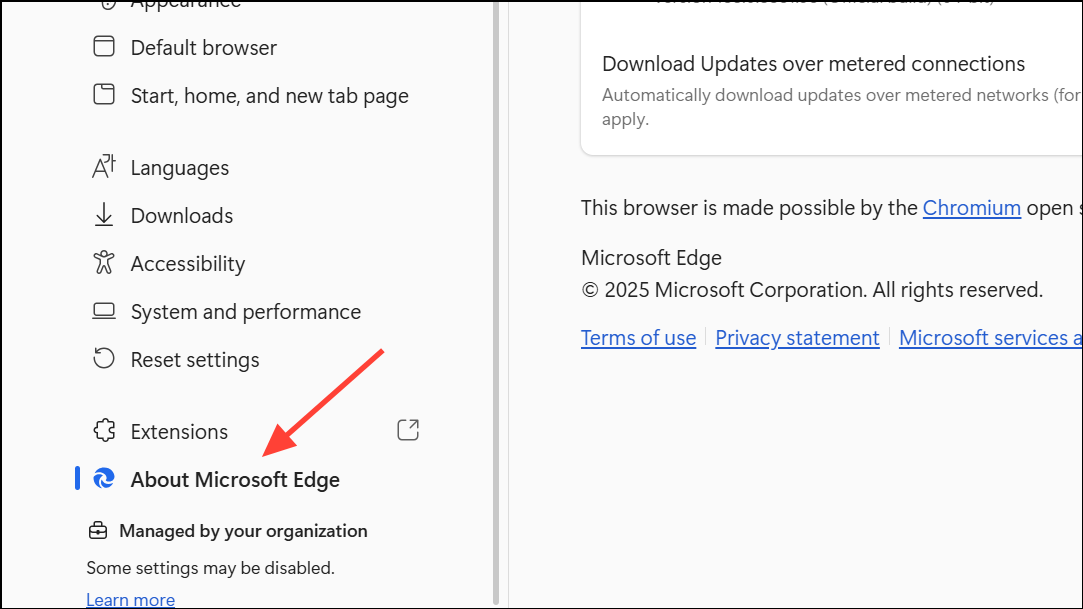Open the Terms of use link
Screen dimensions: 1083x609
(638, 338)
